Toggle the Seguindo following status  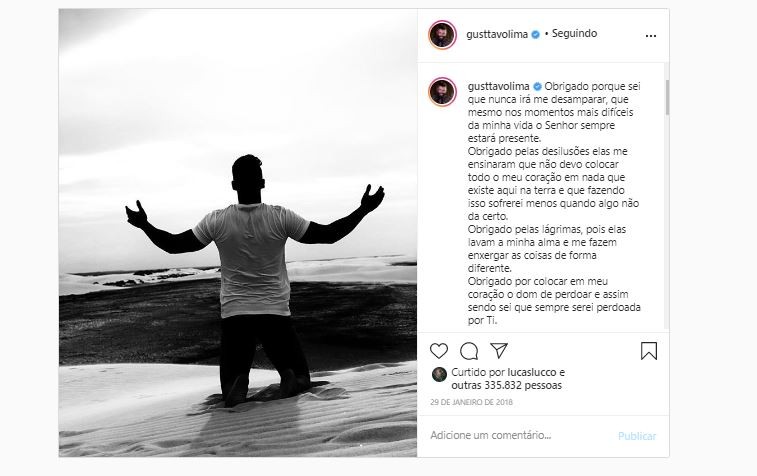(x=574, y=33)
